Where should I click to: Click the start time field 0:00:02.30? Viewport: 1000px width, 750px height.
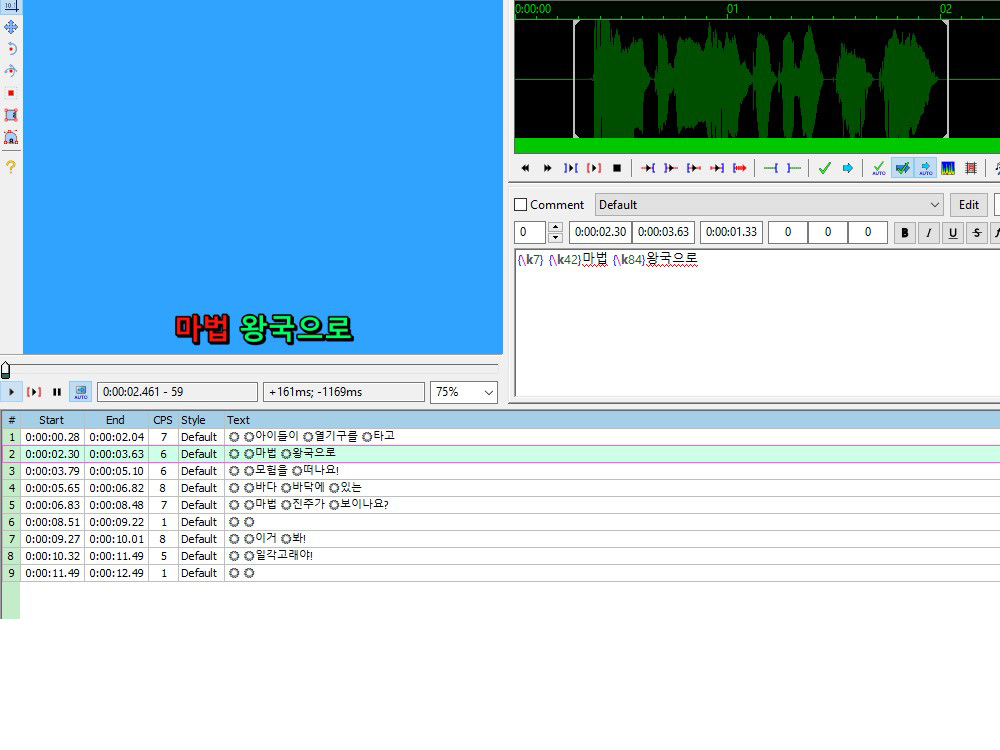tap(600, 232)
